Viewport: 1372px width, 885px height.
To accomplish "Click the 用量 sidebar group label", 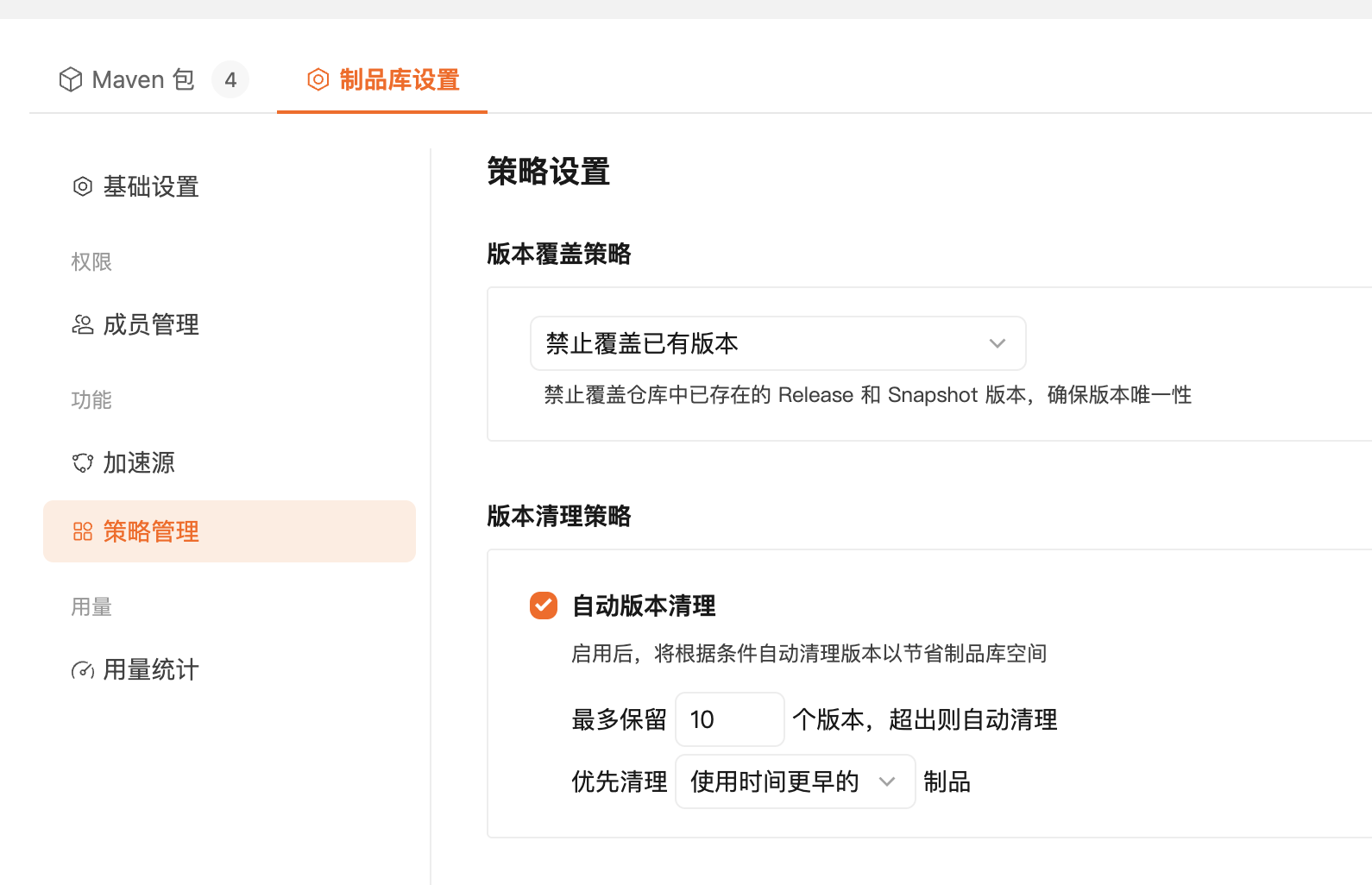I will coord(91,606).
